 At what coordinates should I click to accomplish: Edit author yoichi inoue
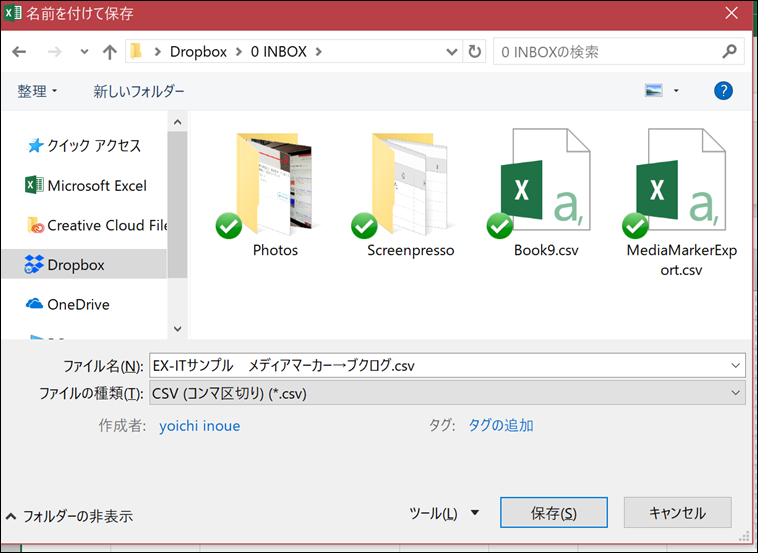point(200,426)
